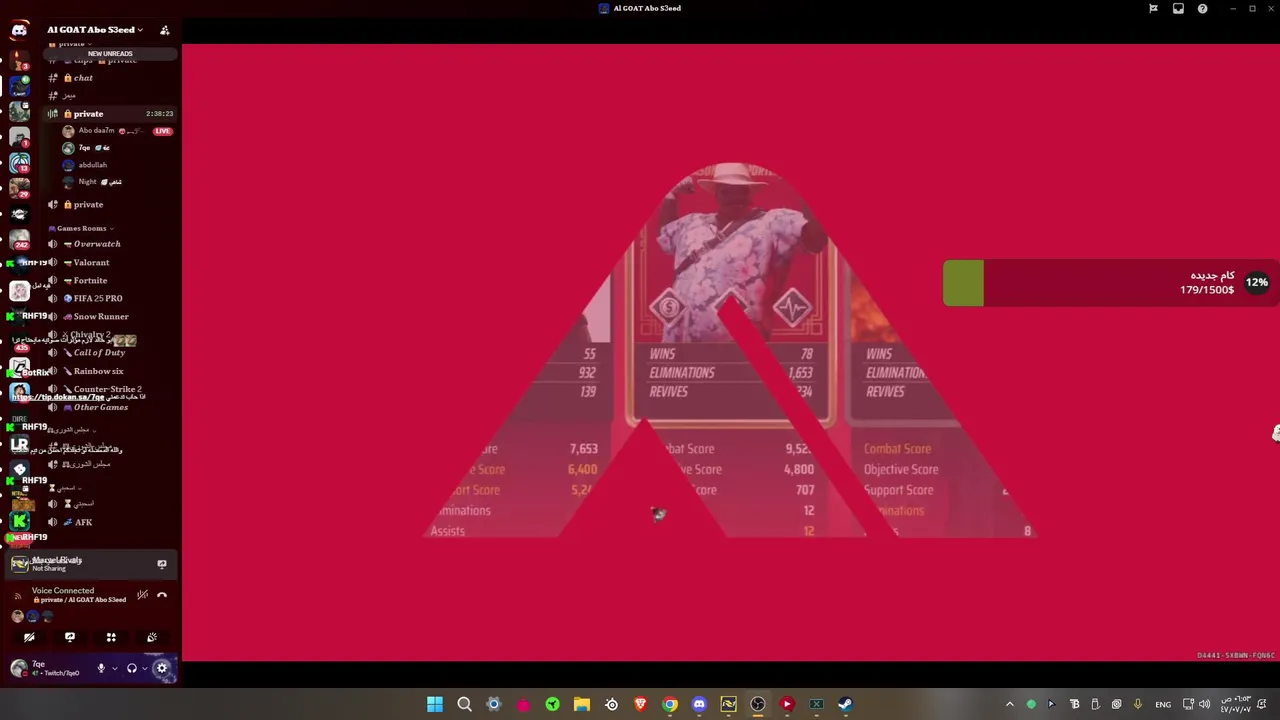The image size is (1280, 720).
Task: Open Abo daa7m's LIVE stream badge
Action: click(x=163, y=131)
